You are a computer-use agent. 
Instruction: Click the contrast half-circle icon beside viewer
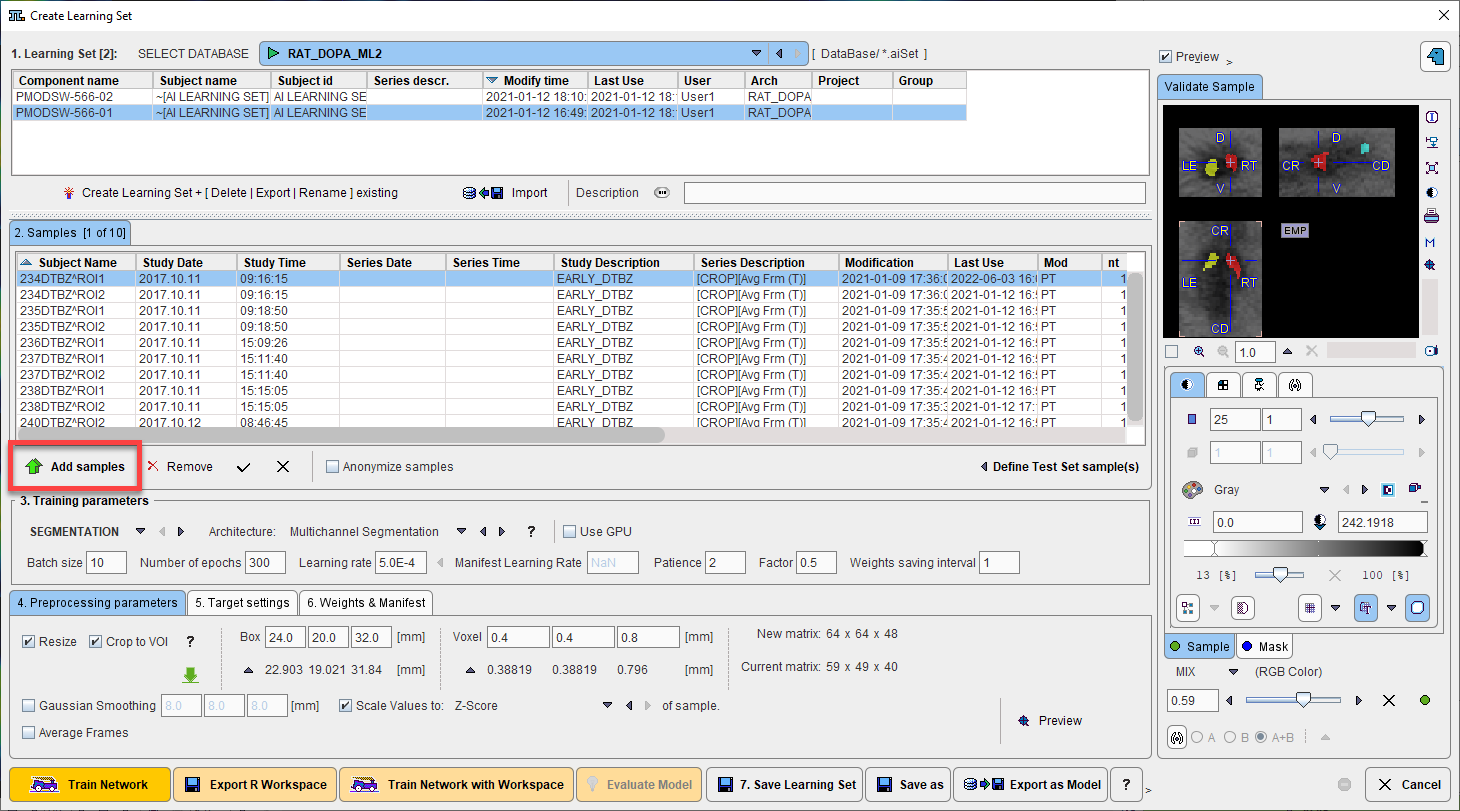pyautogui.click(x=1432, y=192)
